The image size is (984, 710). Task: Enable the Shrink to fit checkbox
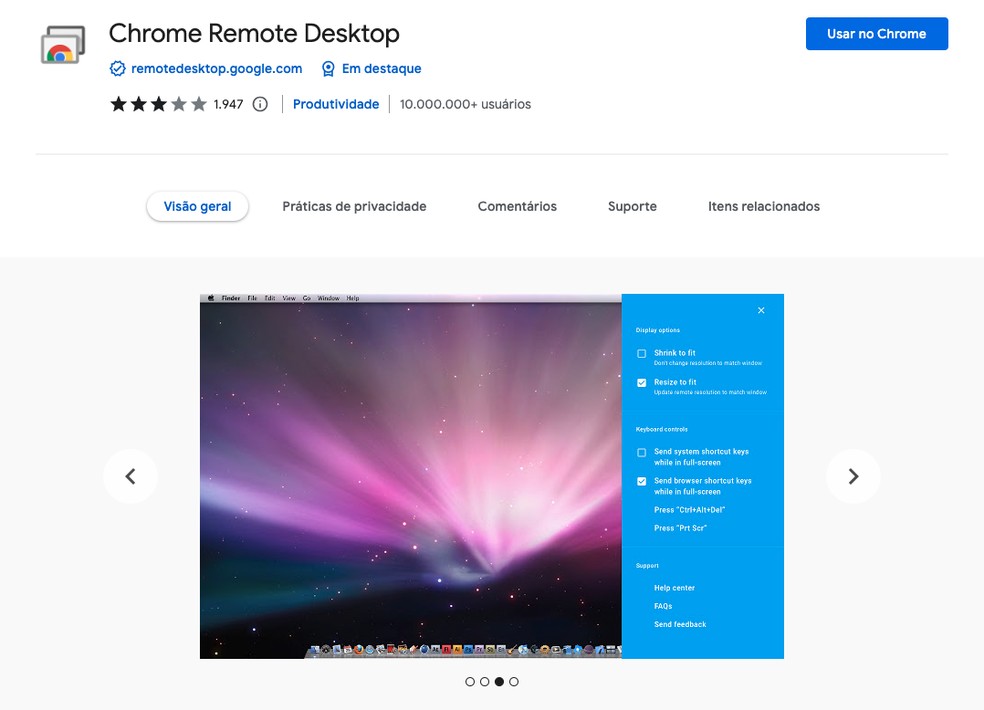(643, 352)
